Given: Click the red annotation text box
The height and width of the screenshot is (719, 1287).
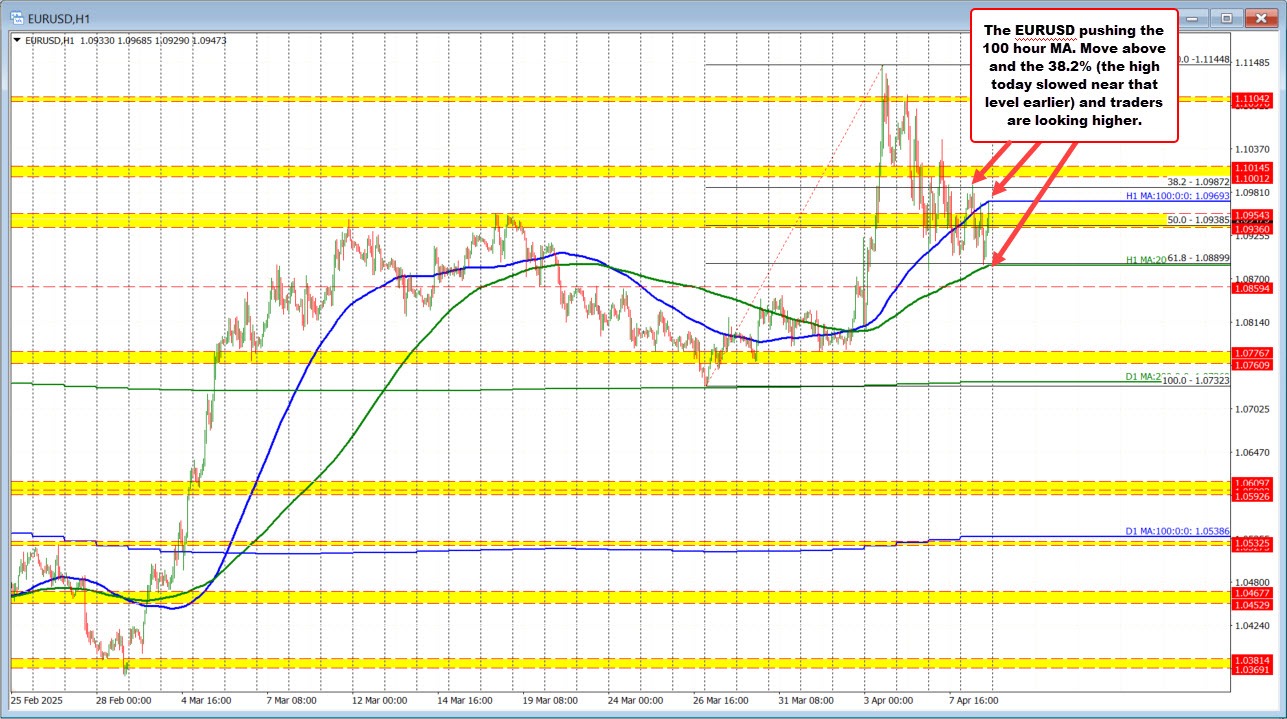Looking at the screenshot, I should (1075, 75).
